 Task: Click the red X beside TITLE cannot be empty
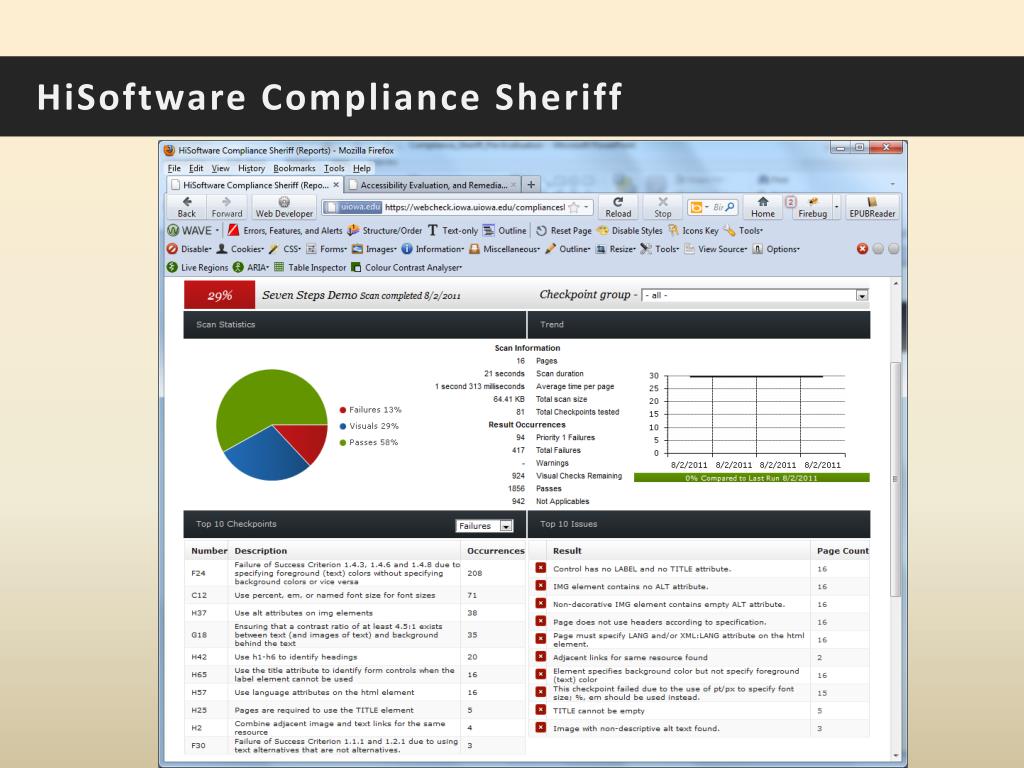tap(541, 710)
